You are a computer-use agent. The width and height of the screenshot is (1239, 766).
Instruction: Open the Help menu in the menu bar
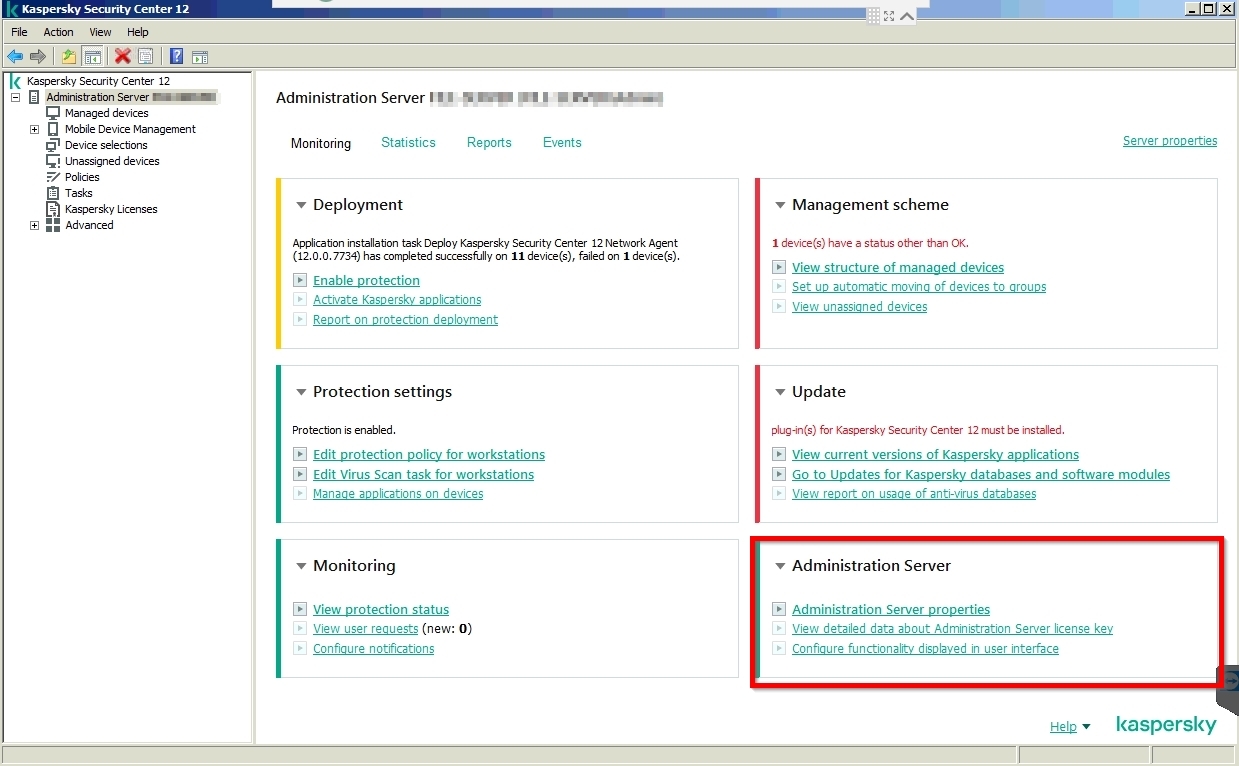coord(138,32)
